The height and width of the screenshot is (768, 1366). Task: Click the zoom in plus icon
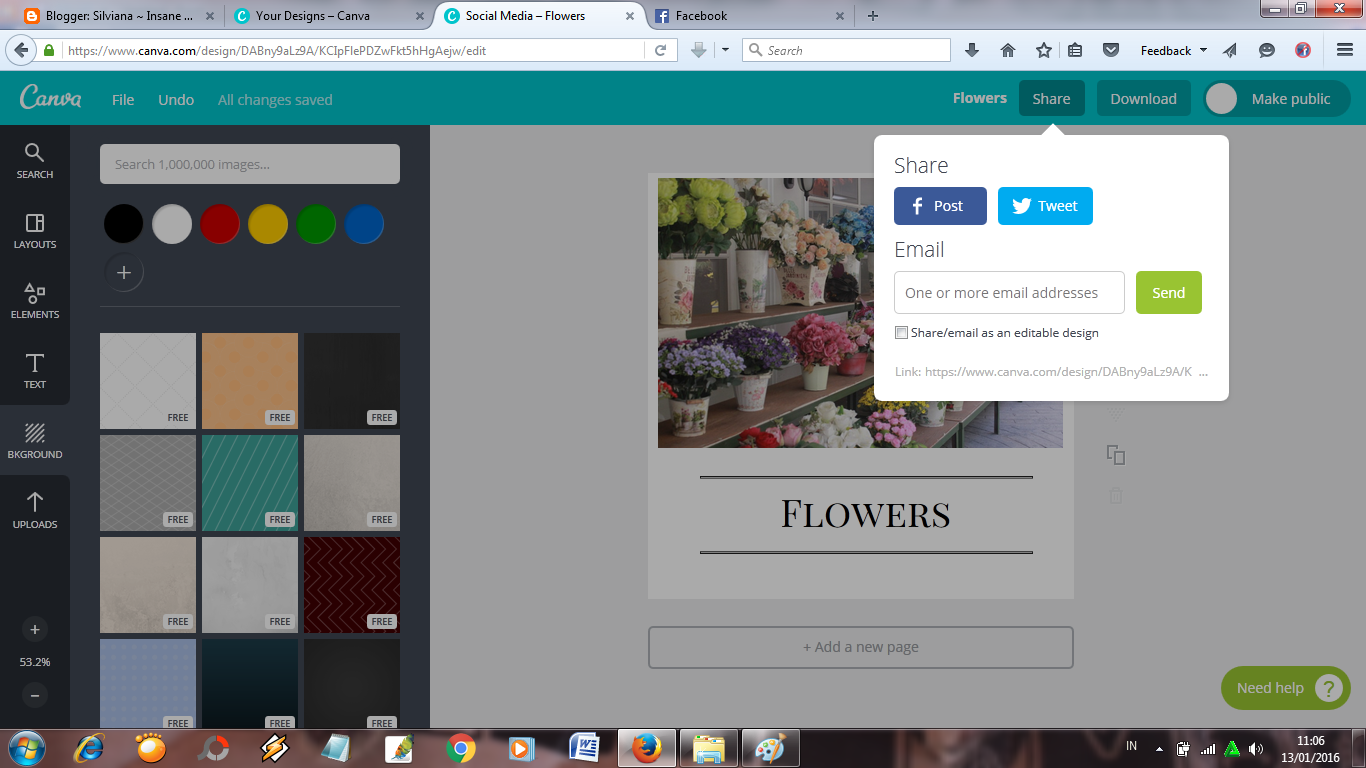click(x=34, y=629)
